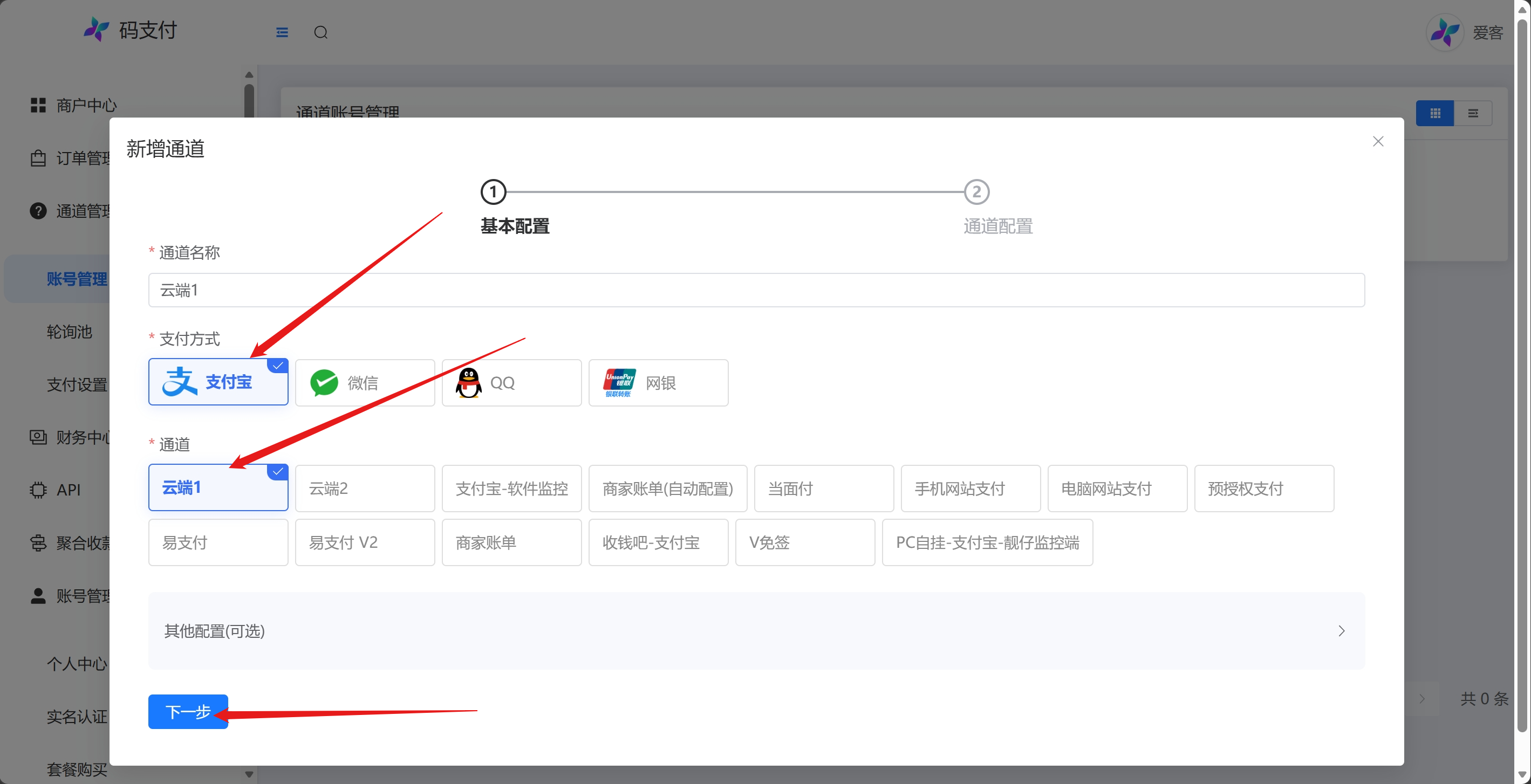The height and width of the screenshot is (784, 1531).
Task: Choose the 云端1 channel
Action: 218,487
